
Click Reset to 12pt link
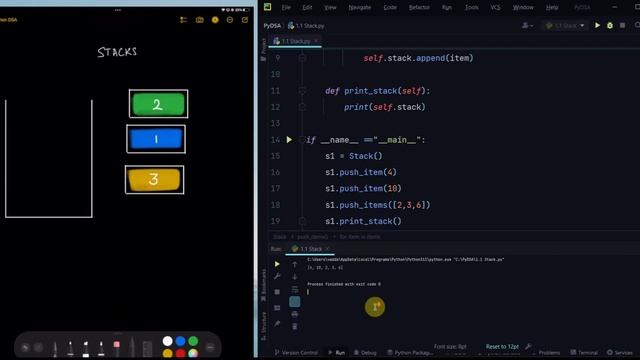point(502,347)
